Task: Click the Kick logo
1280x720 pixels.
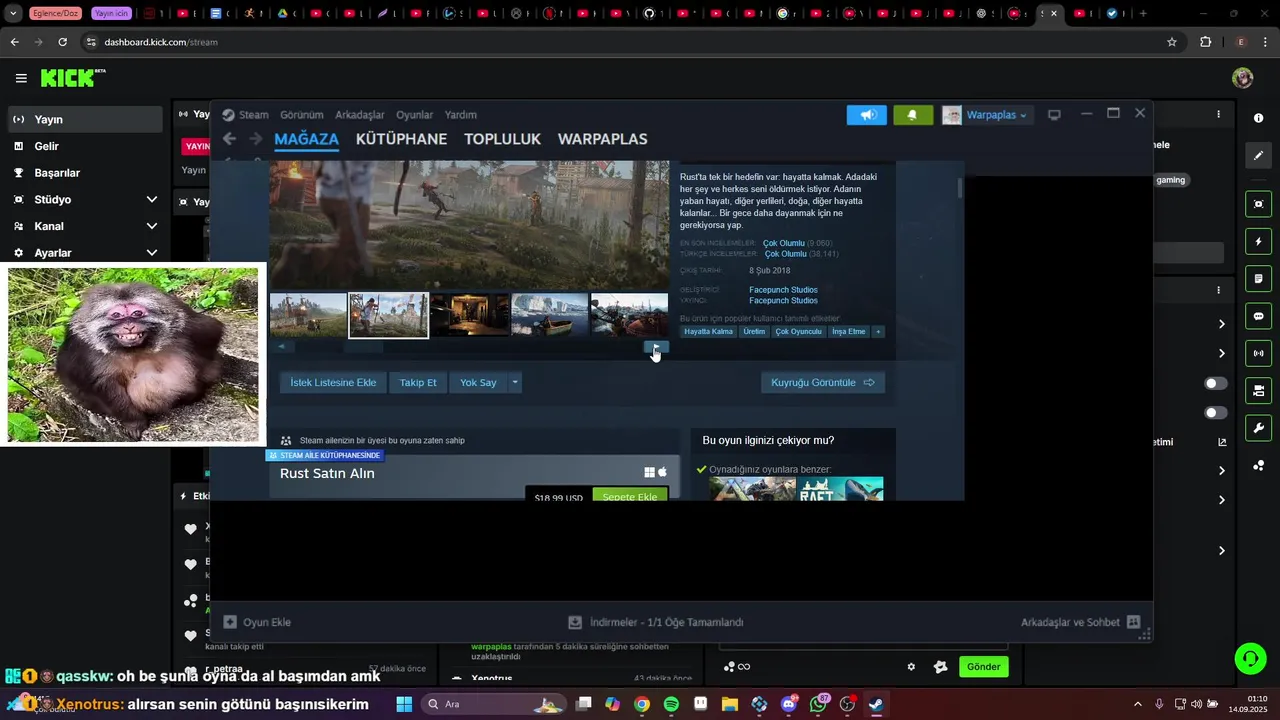Action: 72,78
